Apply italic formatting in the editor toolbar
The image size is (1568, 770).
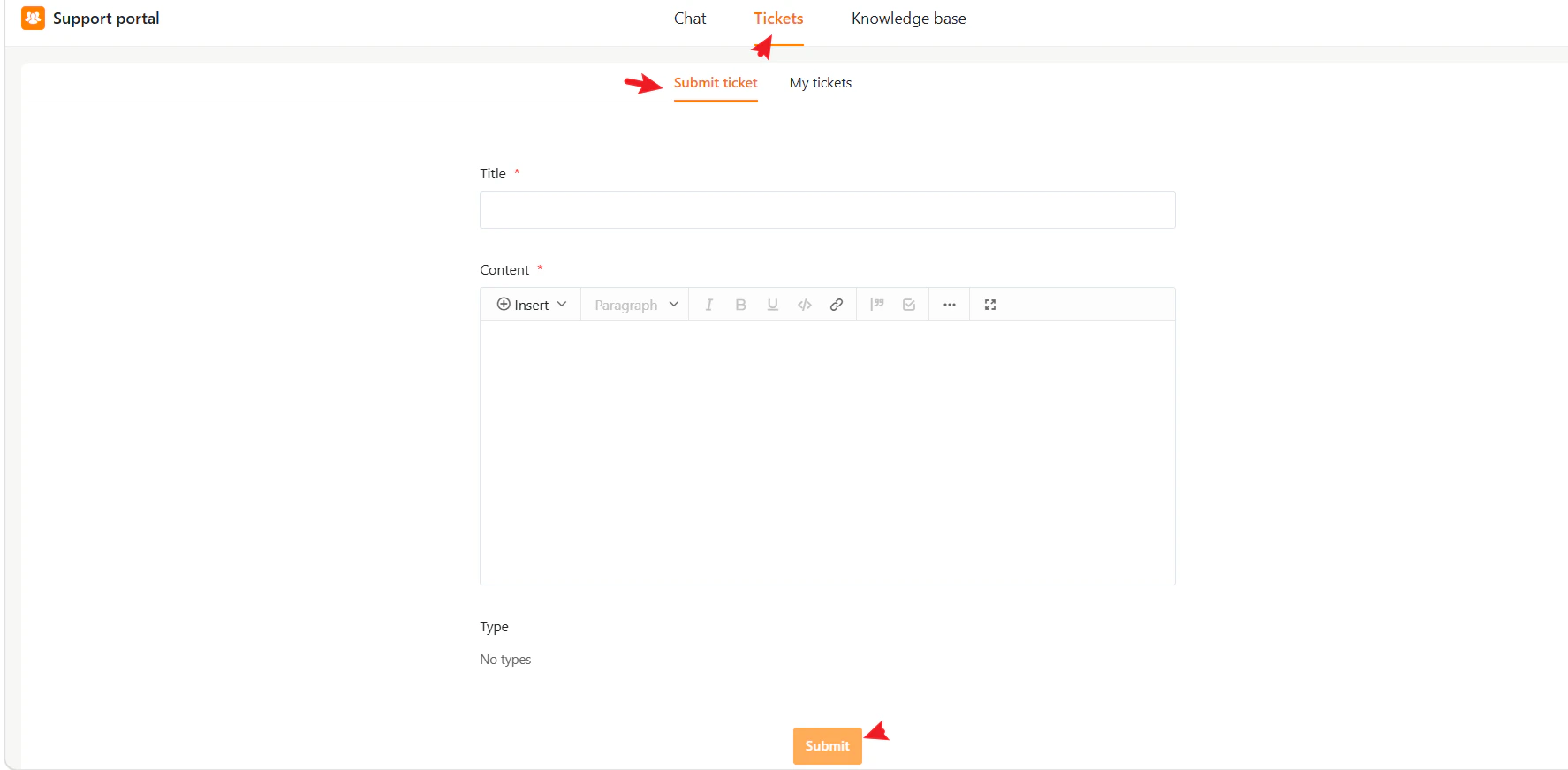coord(708,305)
